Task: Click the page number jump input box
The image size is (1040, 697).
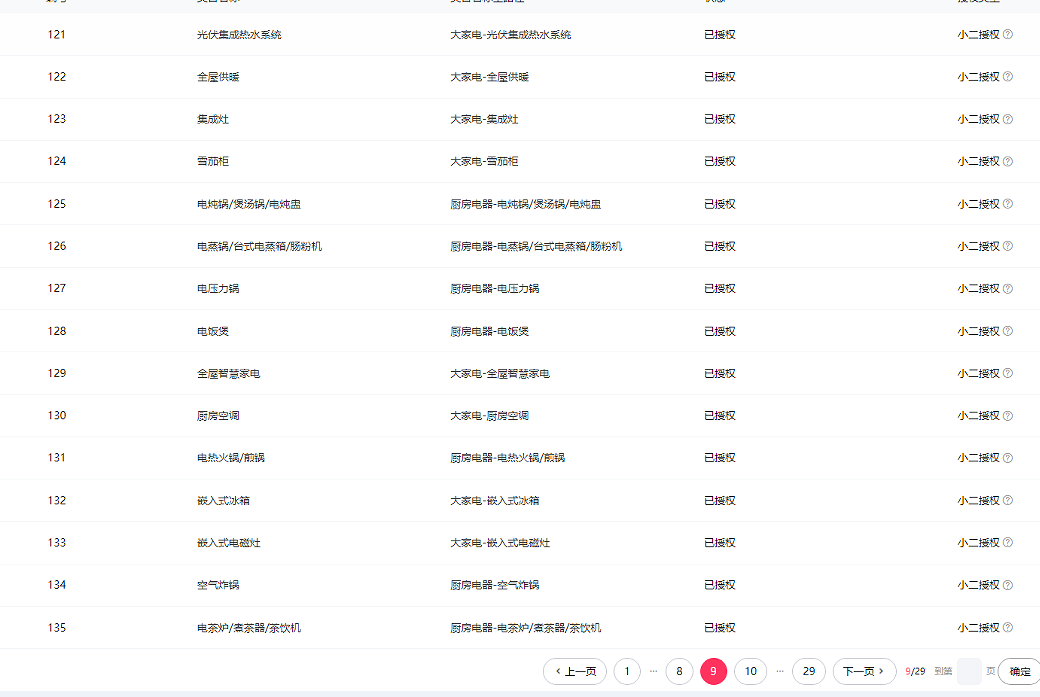Action: click(969, 672)
